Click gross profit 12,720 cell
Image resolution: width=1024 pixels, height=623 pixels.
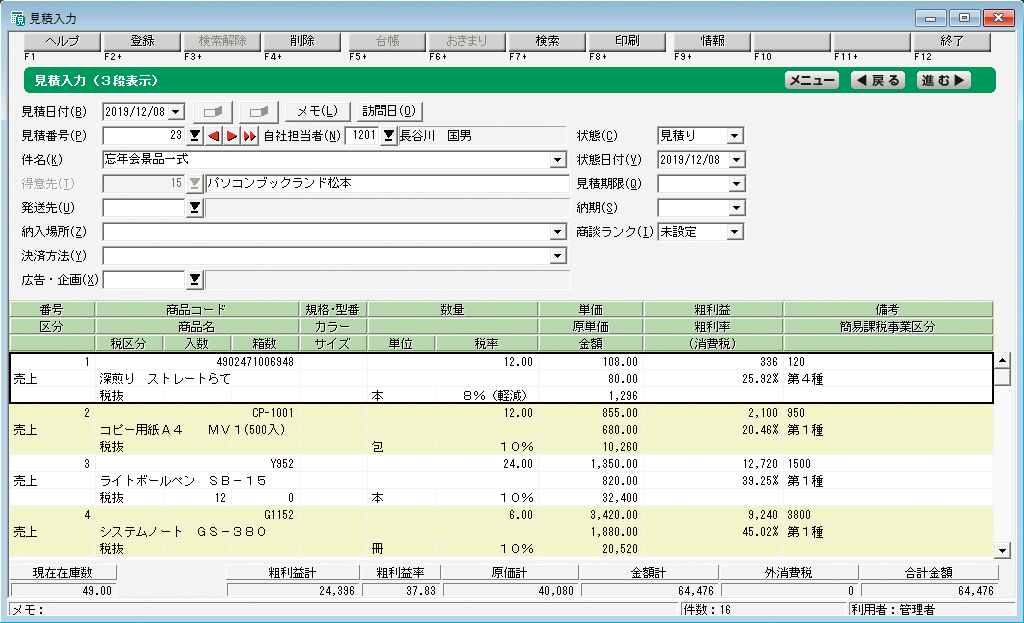pyautogui.click(x=713, y=464)
